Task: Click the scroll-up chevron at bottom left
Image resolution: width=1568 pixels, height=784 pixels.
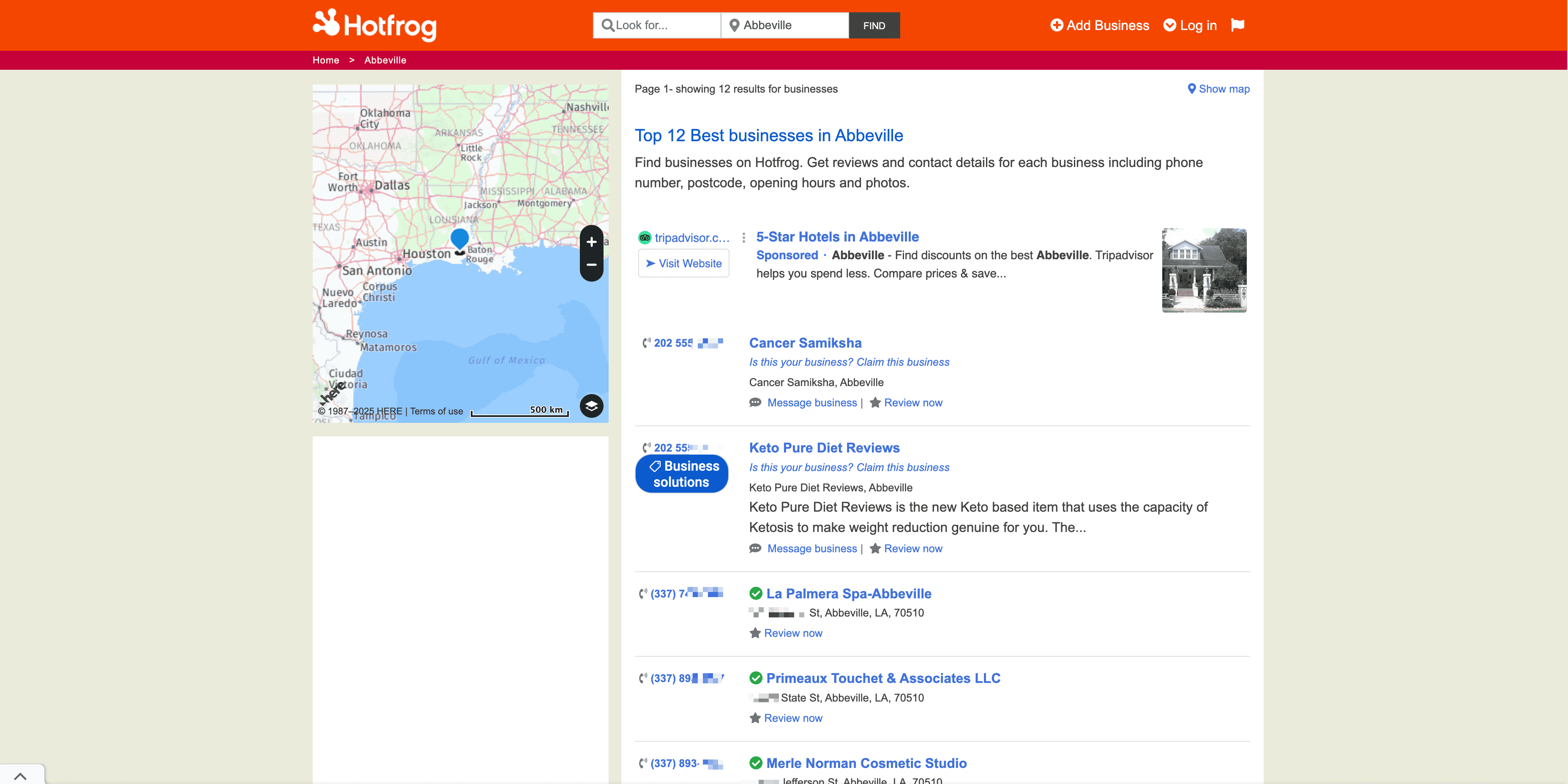Action: [x=20, y=776]
